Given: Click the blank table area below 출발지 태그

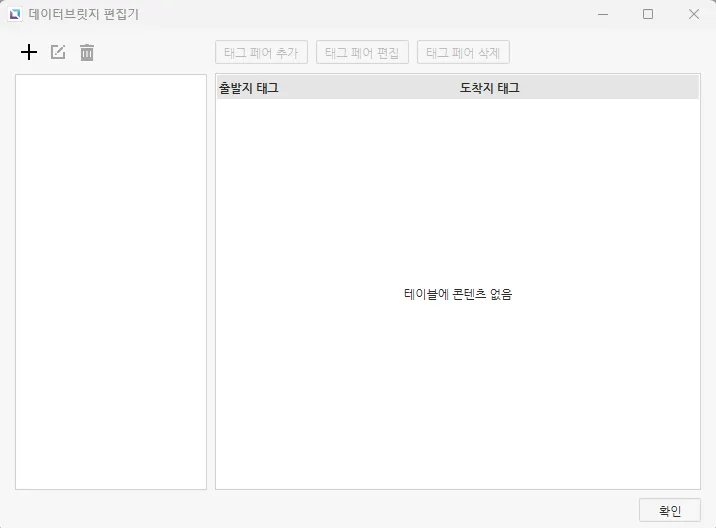Looking at the screenshot, I should click(300, 200).
